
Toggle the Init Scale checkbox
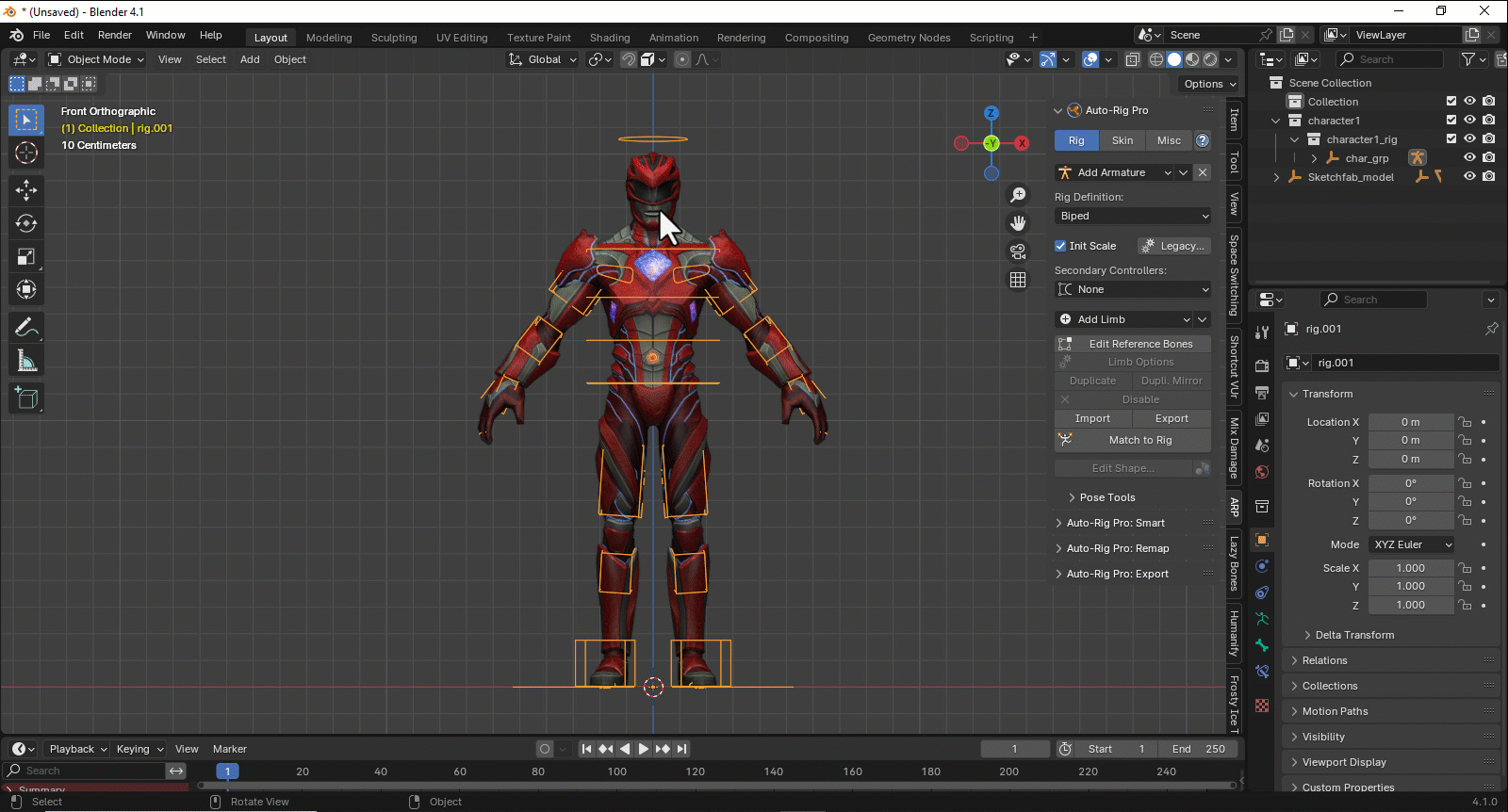1060,246
